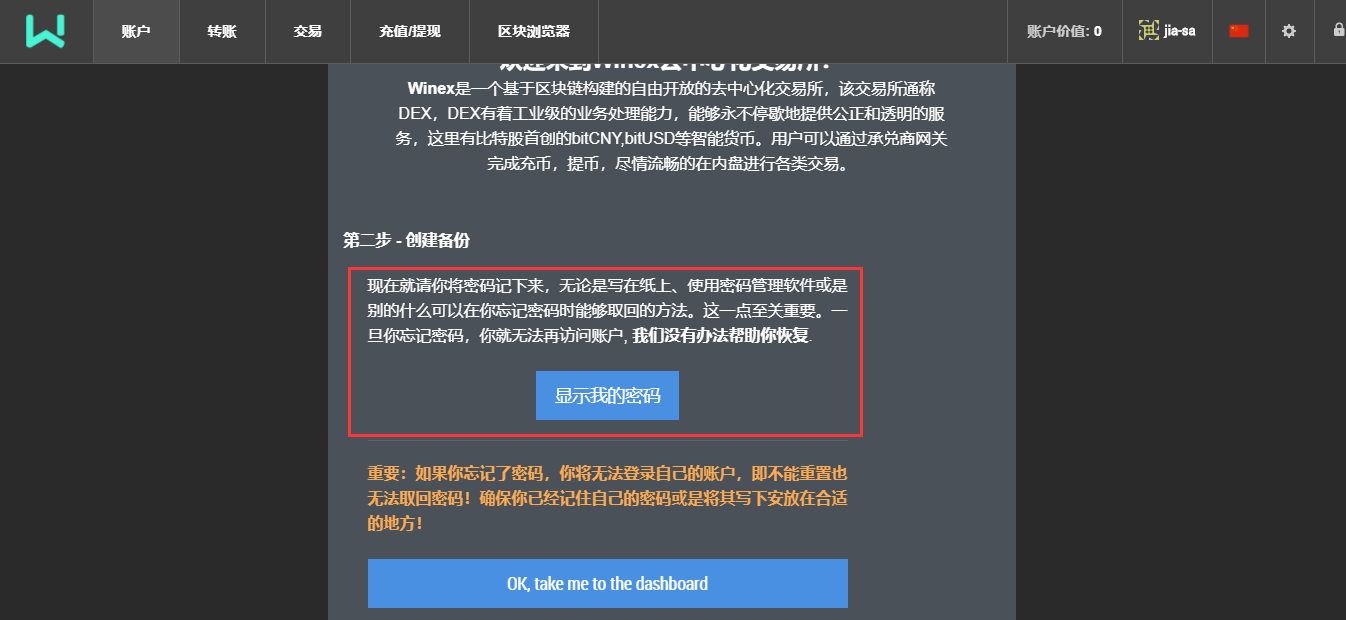Click the 显示我的密码 button
The image size is (1346, 620).
tap(607, 396)
